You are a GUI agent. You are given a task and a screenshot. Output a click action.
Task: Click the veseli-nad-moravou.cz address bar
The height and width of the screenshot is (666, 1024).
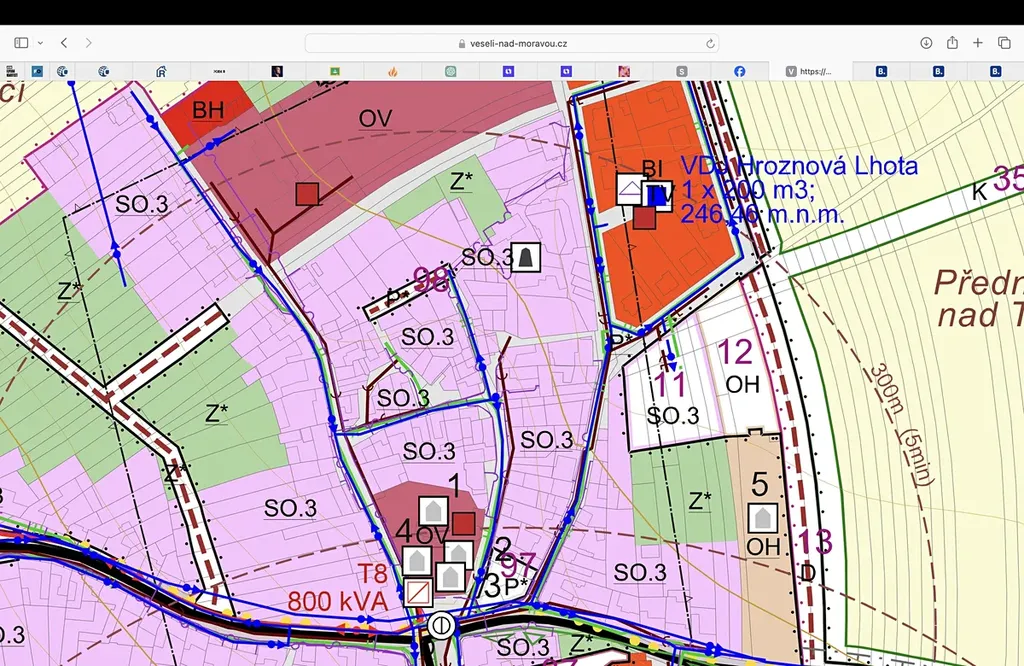(512, 43)
